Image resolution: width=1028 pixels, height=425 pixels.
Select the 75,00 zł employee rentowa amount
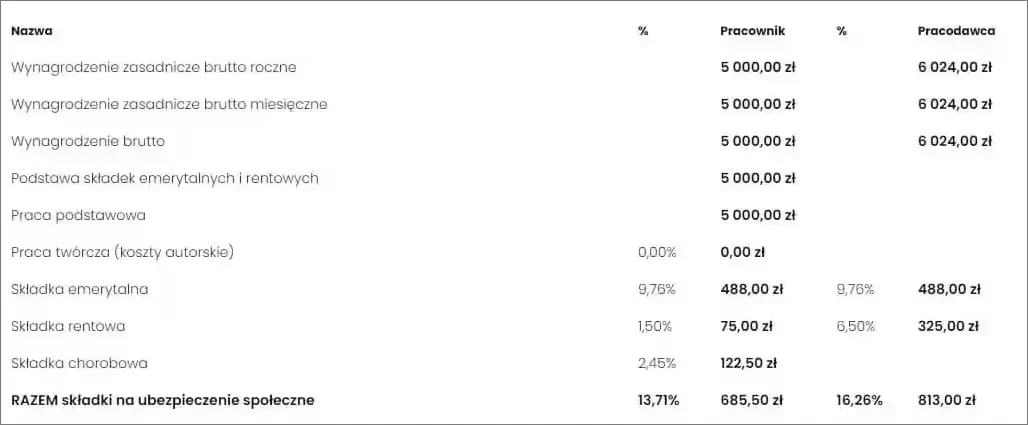pos(746,326)
